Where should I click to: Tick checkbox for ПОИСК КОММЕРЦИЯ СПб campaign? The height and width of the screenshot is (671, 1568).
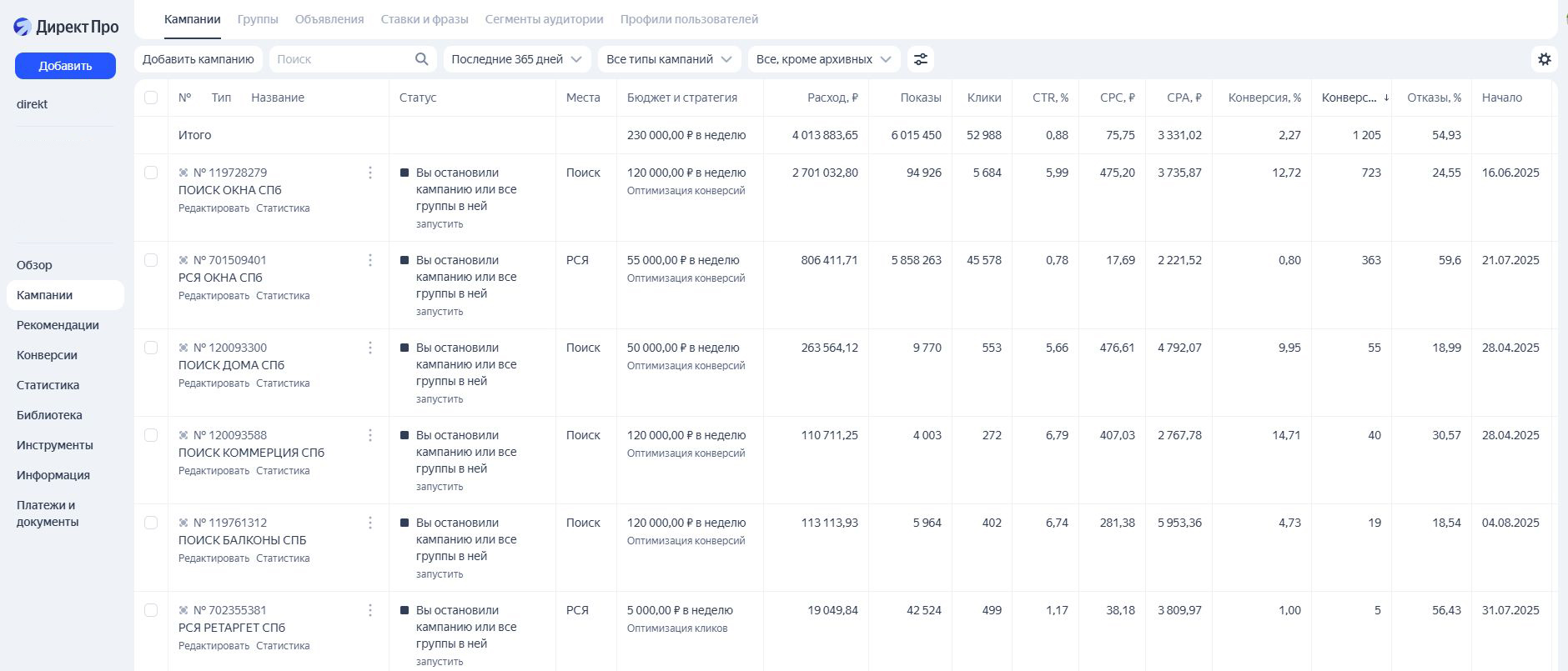coord(151,435)
